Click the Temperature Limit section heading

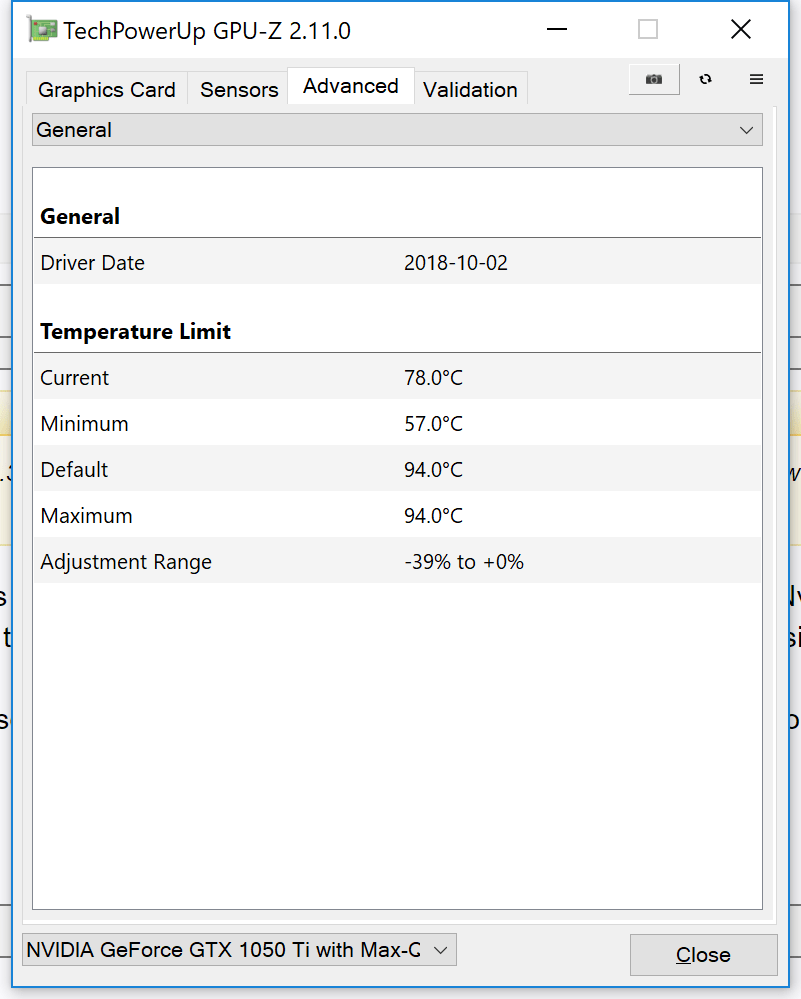[135, 331]
